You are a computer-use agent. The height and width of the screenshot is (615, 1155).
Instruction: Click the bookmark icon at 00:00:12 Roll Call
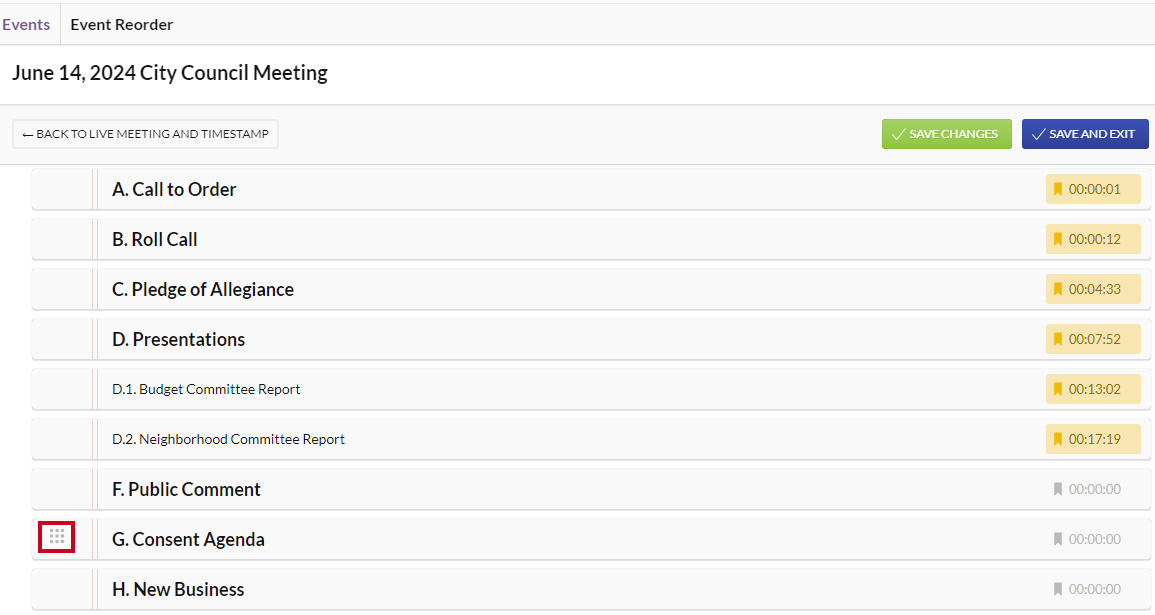[x=1058, y=239]
